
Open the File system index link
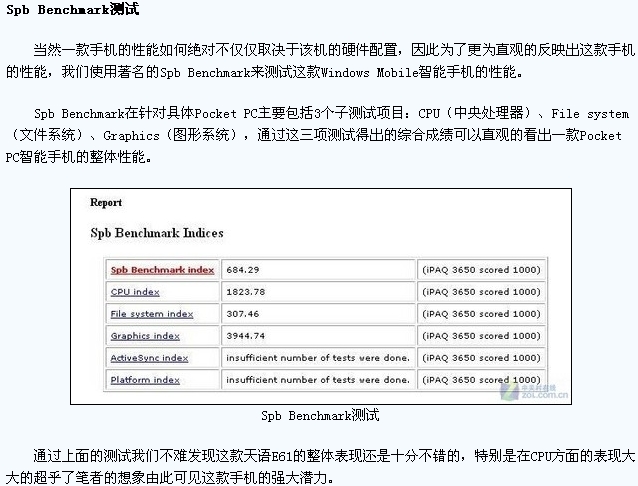pyautogui.click(x=152, y=314)
